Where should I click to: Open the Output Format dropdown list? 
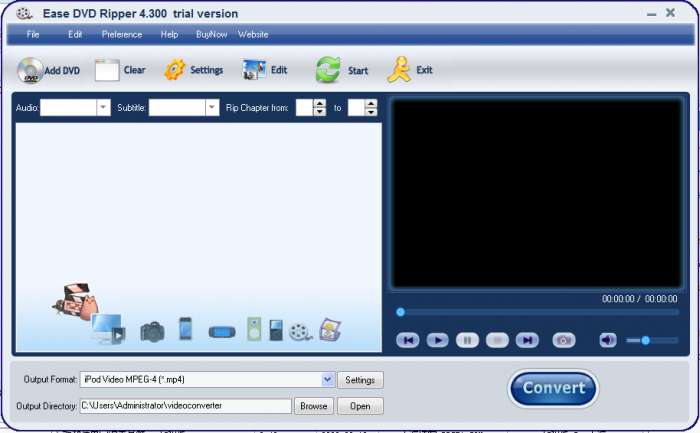pyautogui.click(x=328, y=380)
